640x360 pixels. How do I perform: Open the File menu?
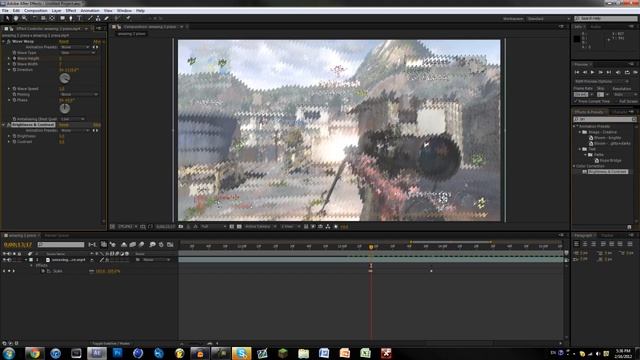5,11
